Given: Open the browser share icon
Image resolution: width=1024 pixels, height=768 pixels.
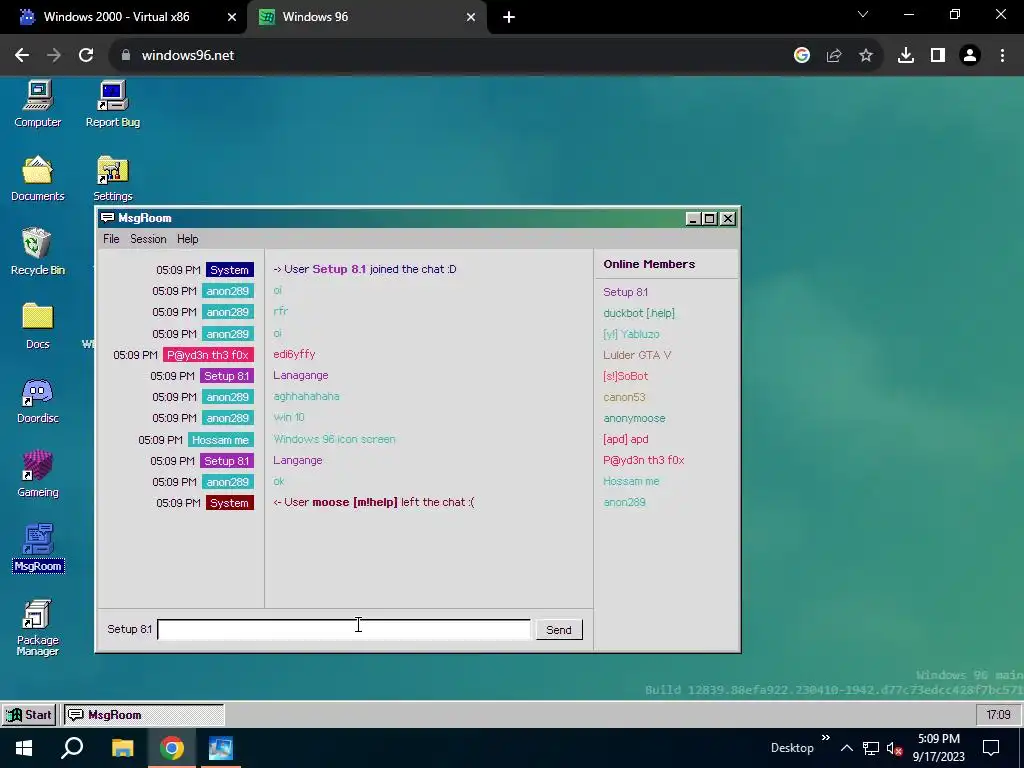Looking at the screenshot, I should (834, 56).
